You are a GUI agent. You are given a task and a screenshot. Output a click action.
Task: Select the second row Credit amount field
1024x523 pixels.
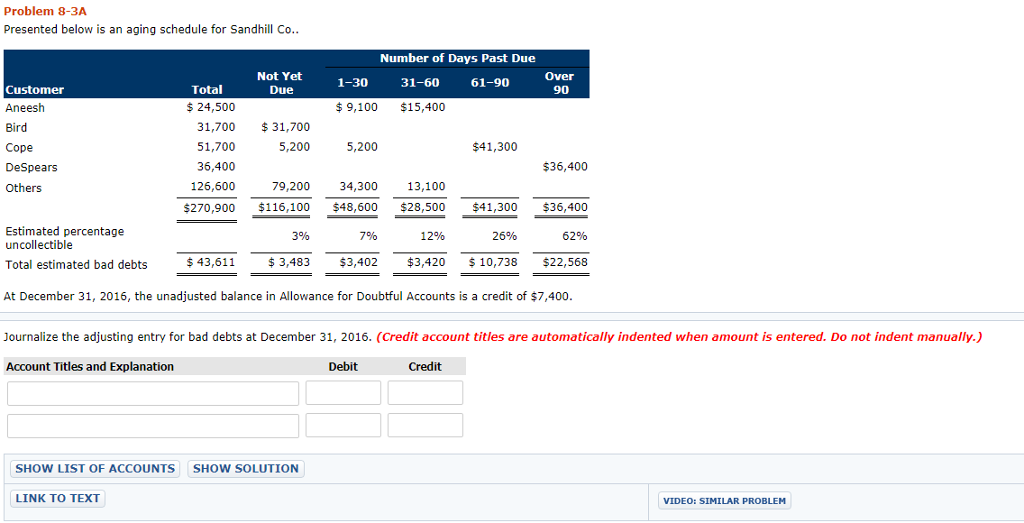click(425, 425)
